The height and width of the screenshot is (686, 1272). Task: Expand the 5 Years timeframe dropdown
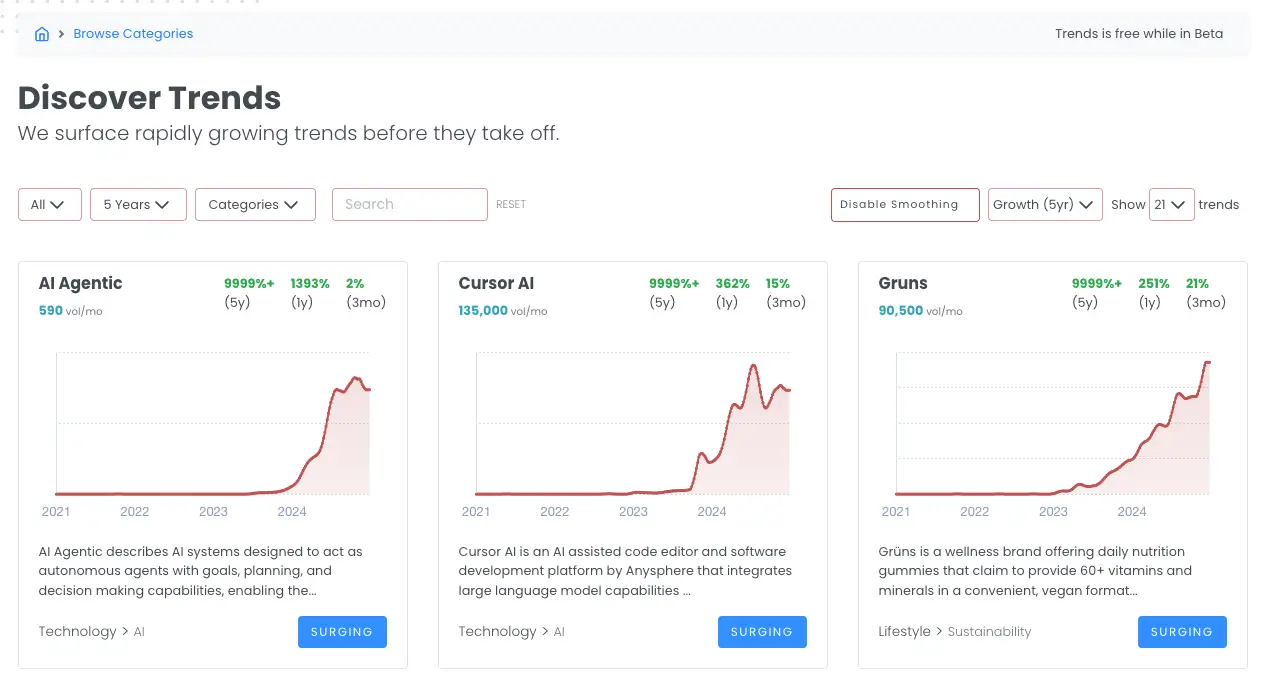(138, 205)
